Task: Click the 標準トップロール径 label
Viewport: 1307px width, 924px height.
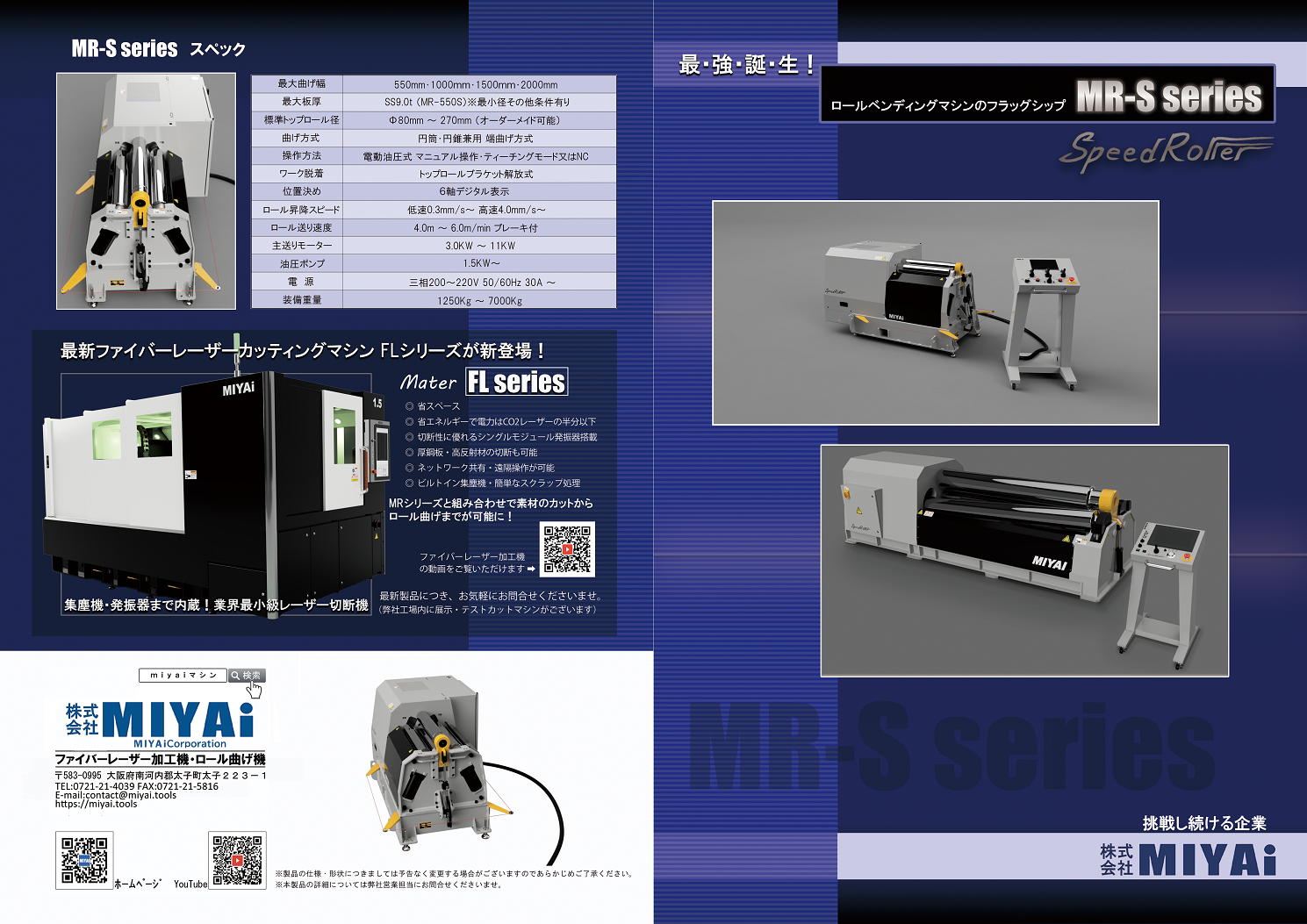Action: 301,120
